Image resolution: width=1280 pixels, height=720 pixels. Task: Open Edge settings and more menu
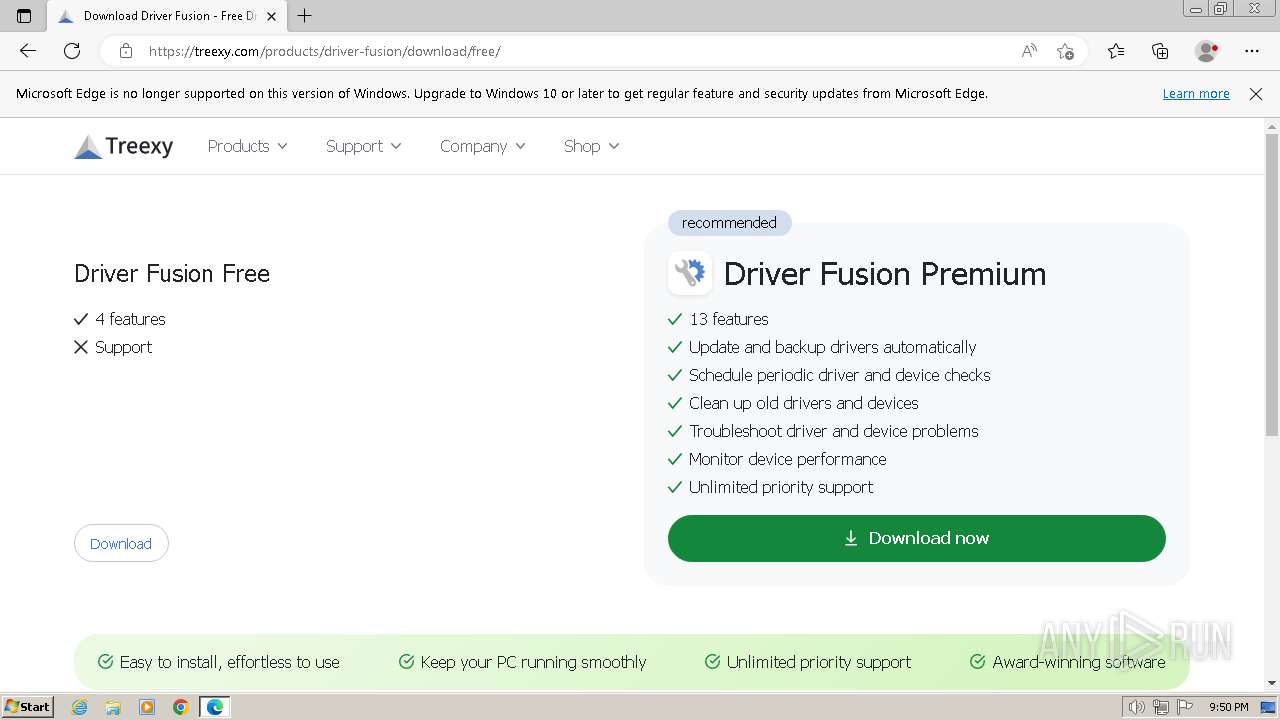pos(1252,51)
